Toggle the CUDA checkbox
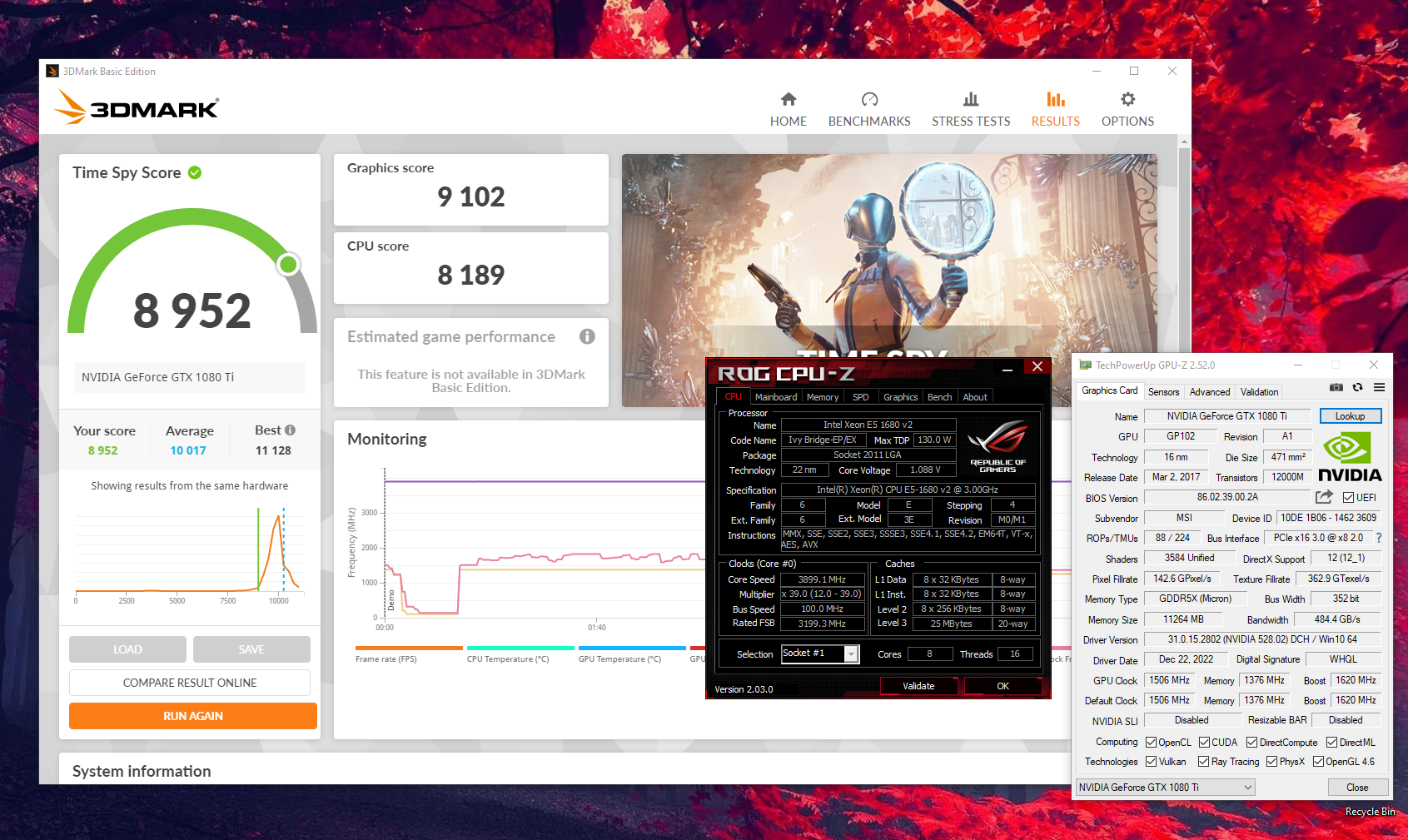The image size is (1408, 840). (x=1204, y=743)
